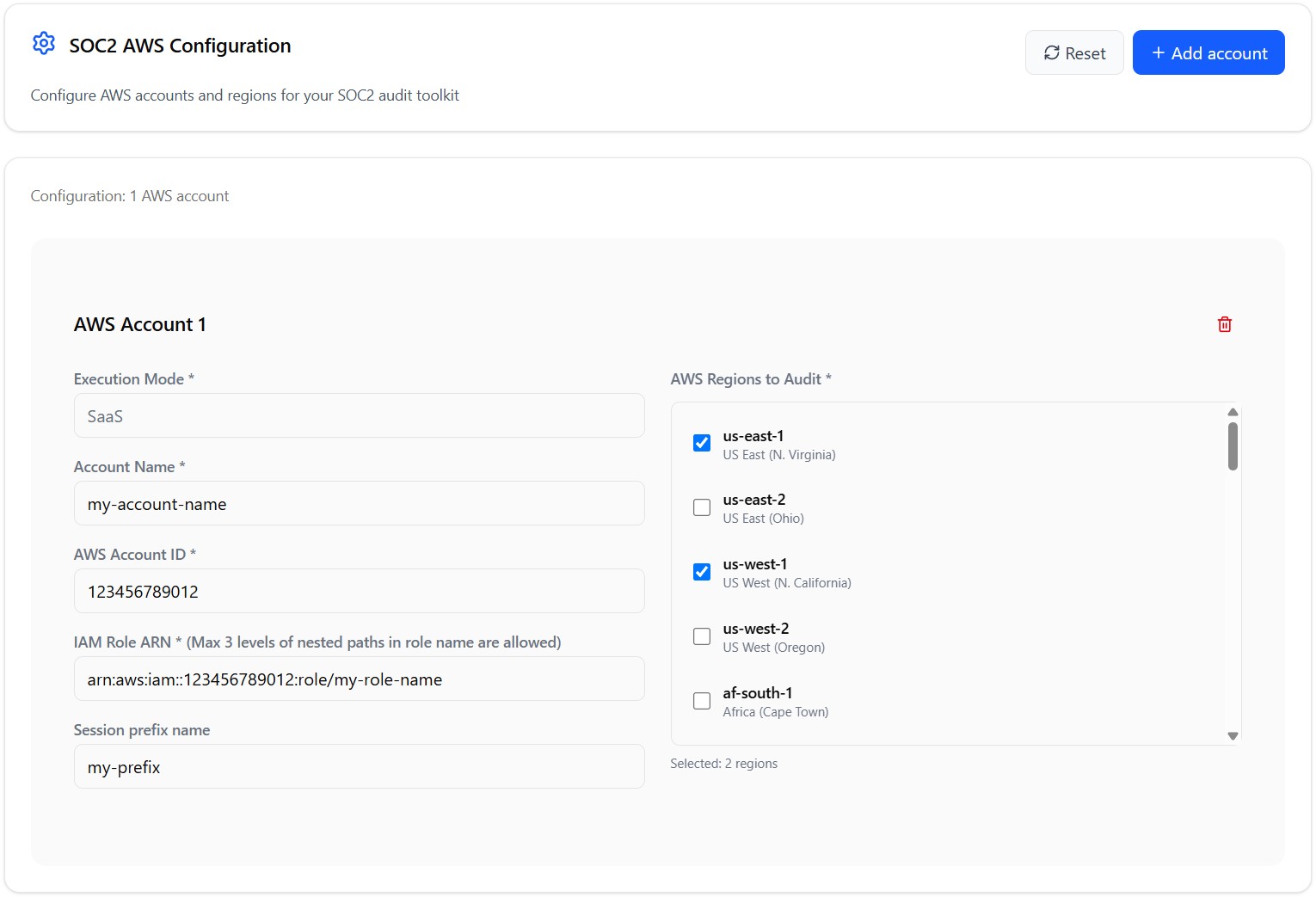This screenshot has height=897, width=1316.
Task: Click the AWS Account 1 heading
Action: click(139, 324)
